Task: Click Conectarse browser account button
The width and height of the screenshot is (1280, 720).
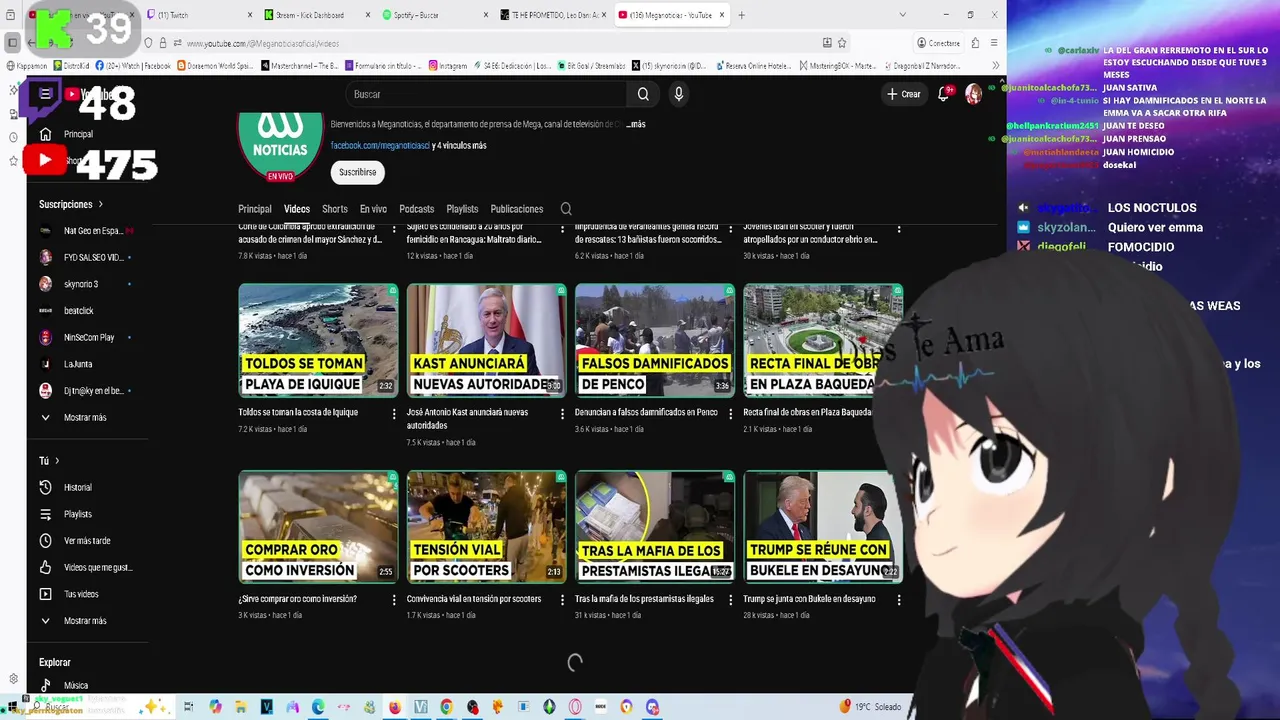Action: coord(938,43)
